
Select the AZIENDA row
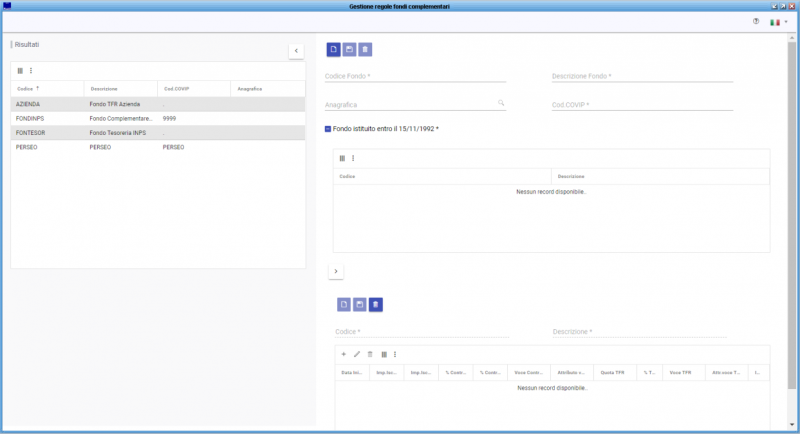tap(158, 104)
